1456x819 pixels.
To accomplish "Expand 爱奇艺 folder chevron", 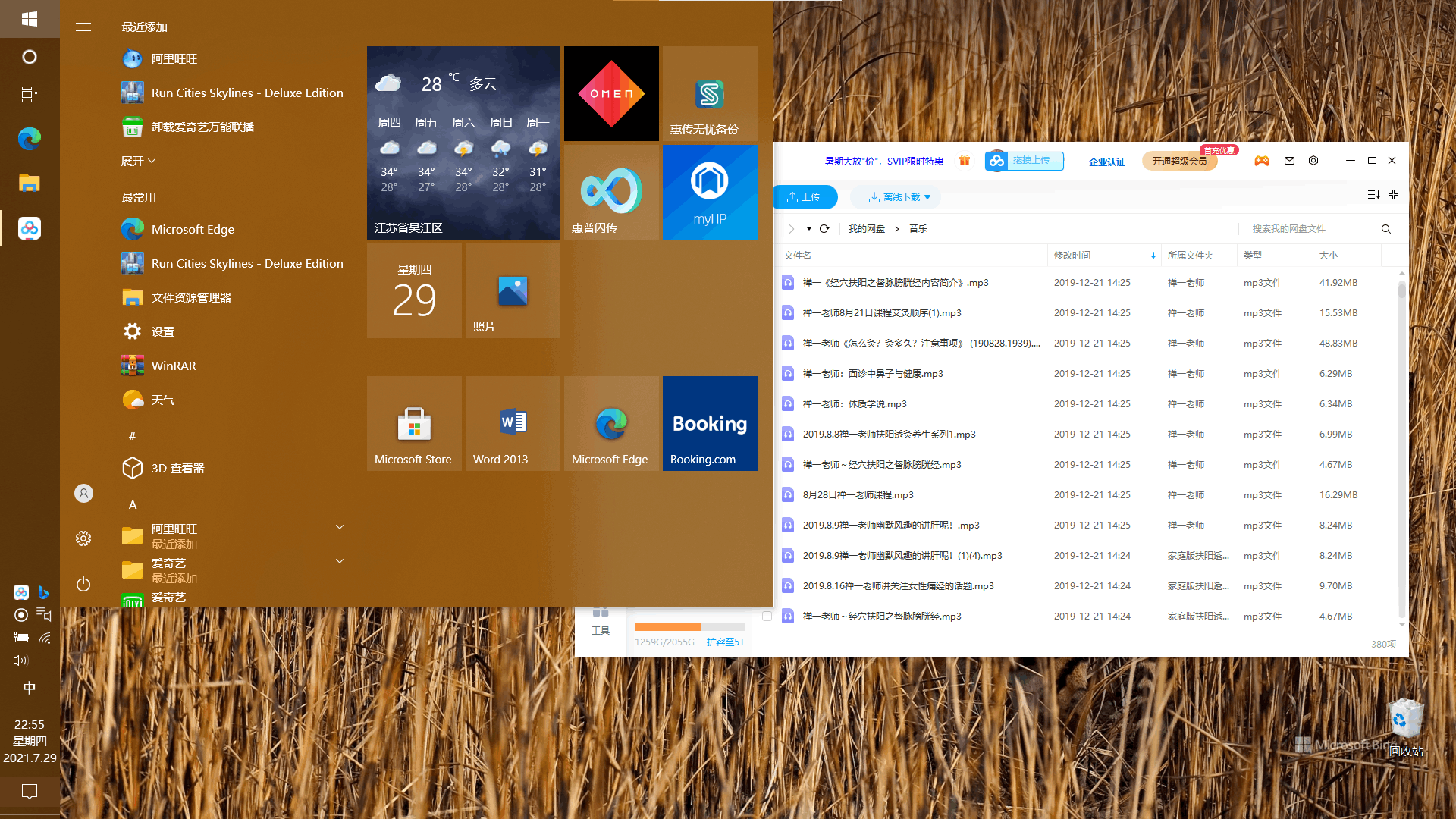I will click(340, 561).
